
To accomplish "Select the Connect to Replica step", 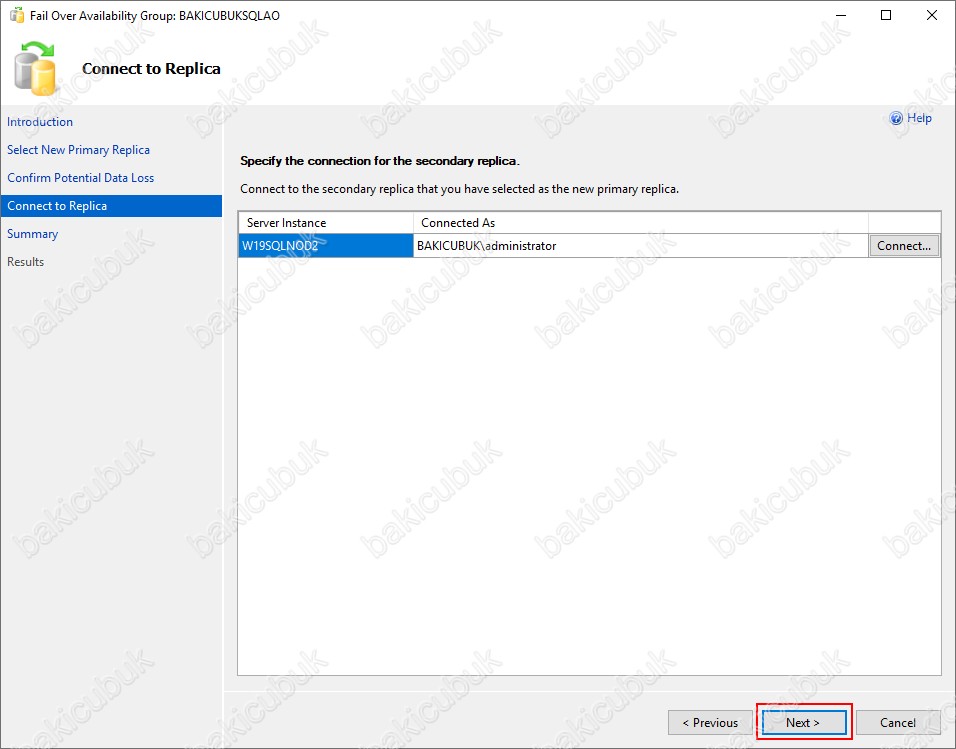I will (x=112, y=206).
